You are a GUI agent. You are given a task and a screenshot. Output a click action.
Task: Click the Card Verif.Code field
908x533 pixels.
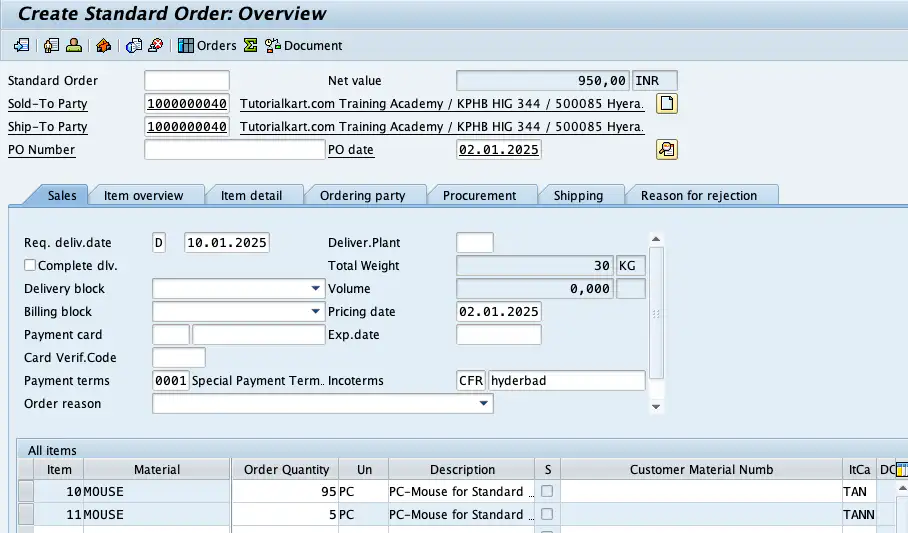coord(178,357)
